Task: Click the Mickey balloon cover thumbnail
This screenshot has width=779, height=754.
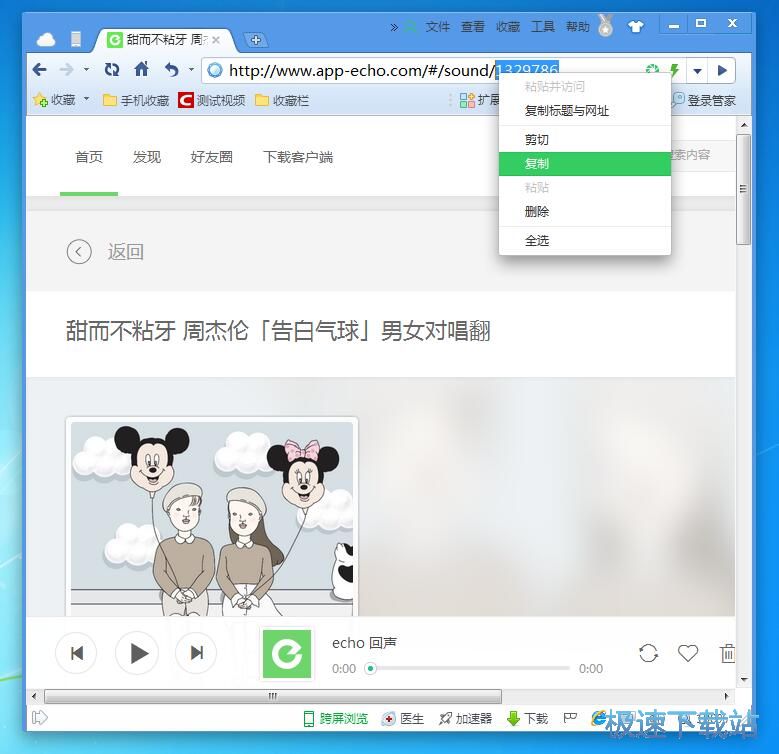Action: 212,517
